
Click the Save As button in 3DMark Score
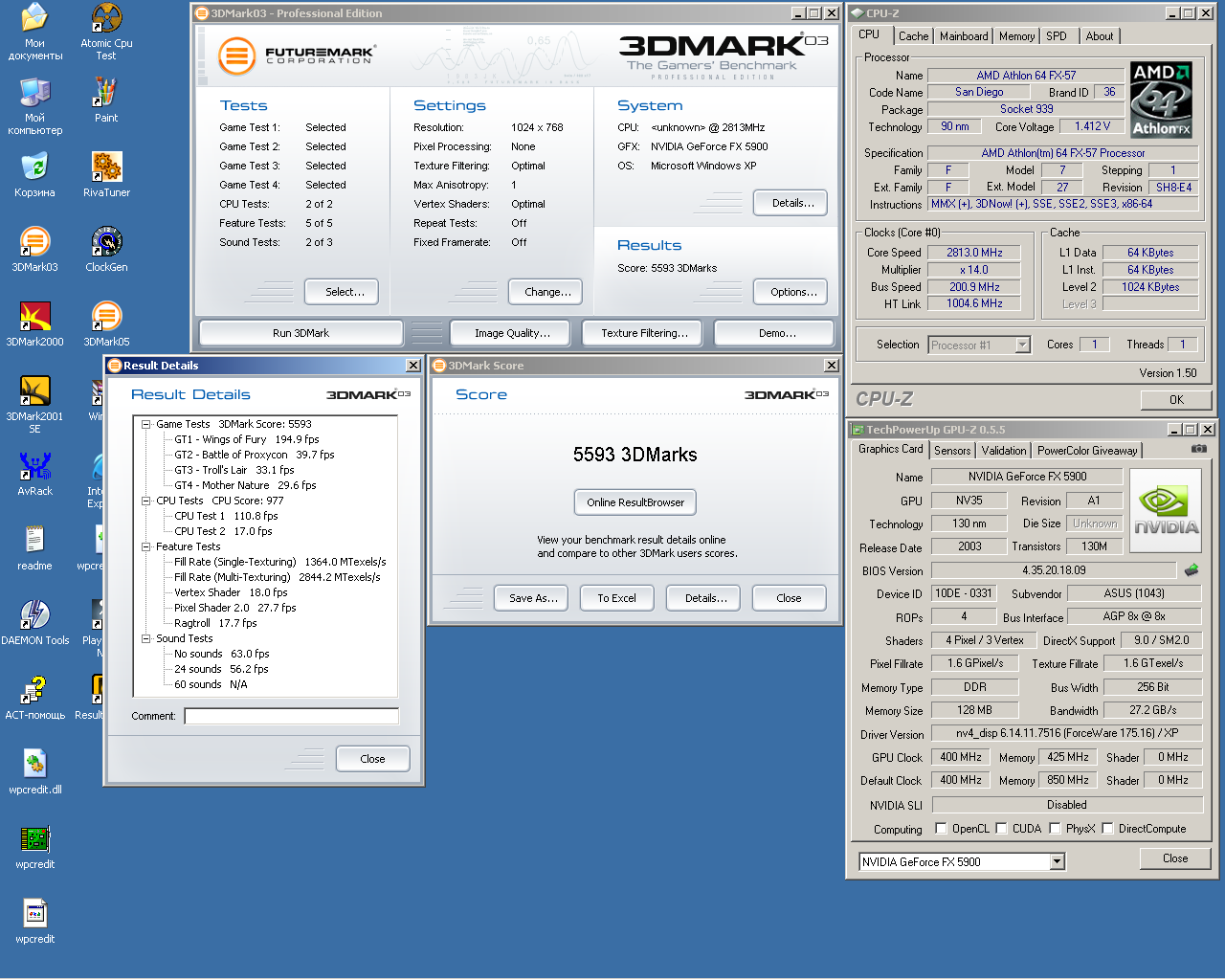(533, 598)
